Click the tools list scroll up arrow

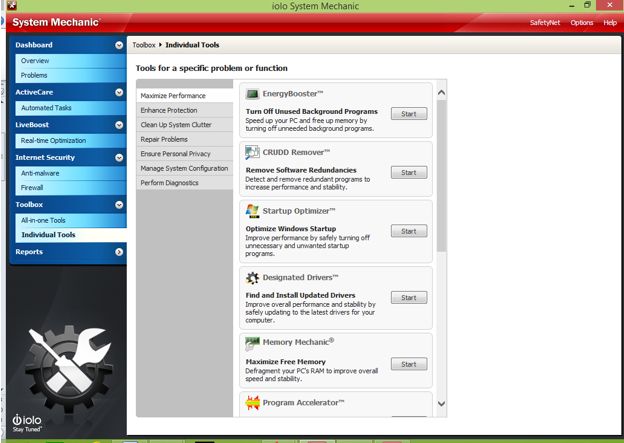[x=441, y=93]
